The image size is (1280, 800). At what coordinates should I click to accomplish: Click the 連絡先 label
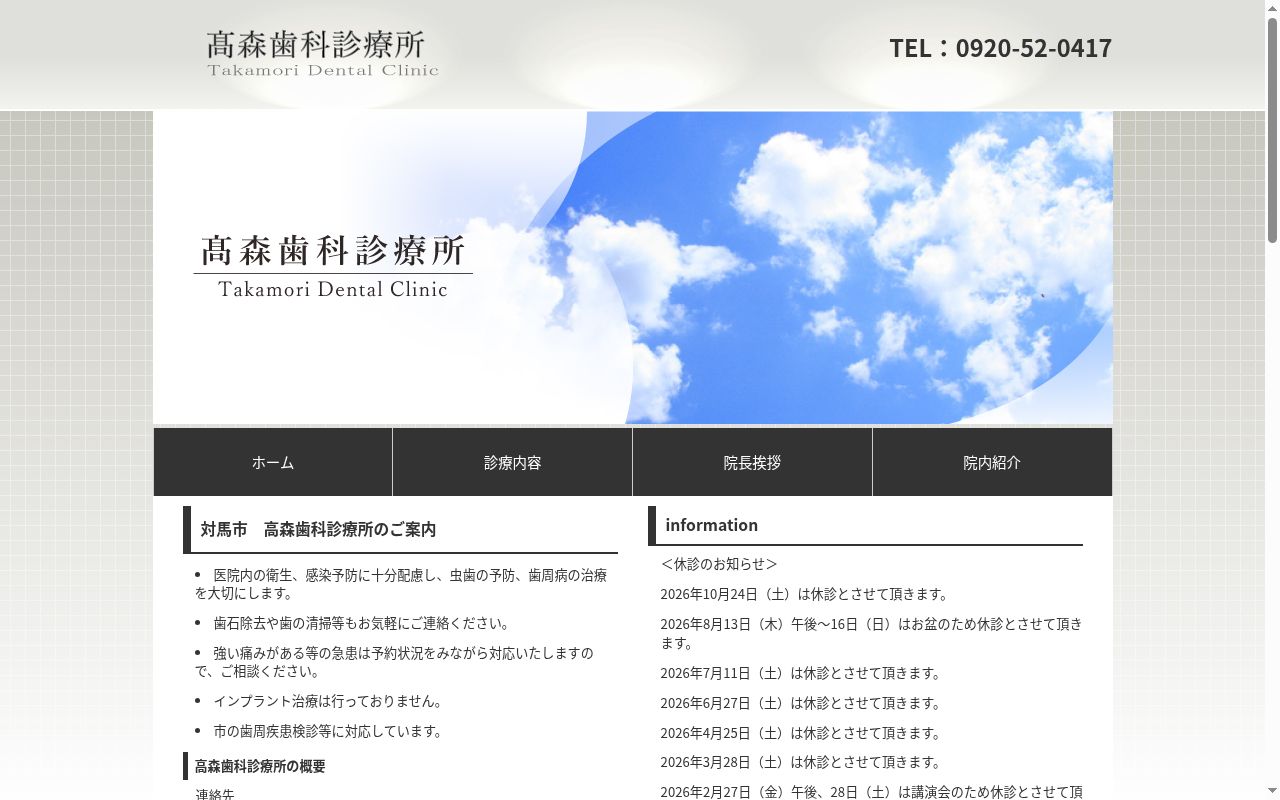click(x=215, y=794)
